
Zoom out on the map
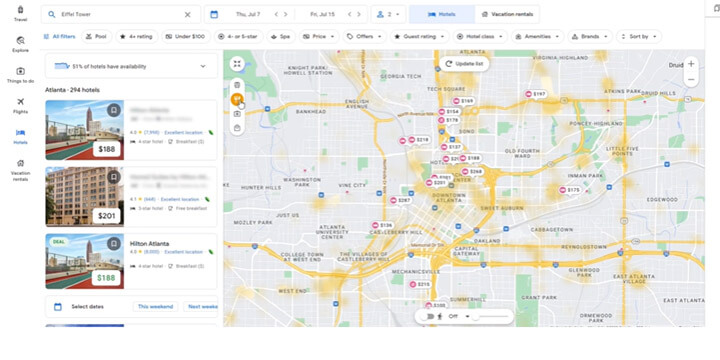point(691,80)
